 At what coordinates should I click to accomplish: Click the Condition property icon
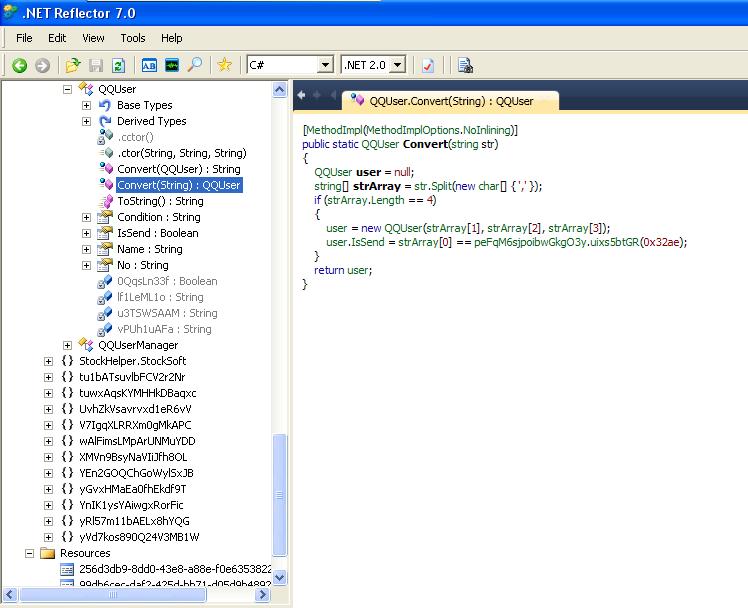point(105,217)
